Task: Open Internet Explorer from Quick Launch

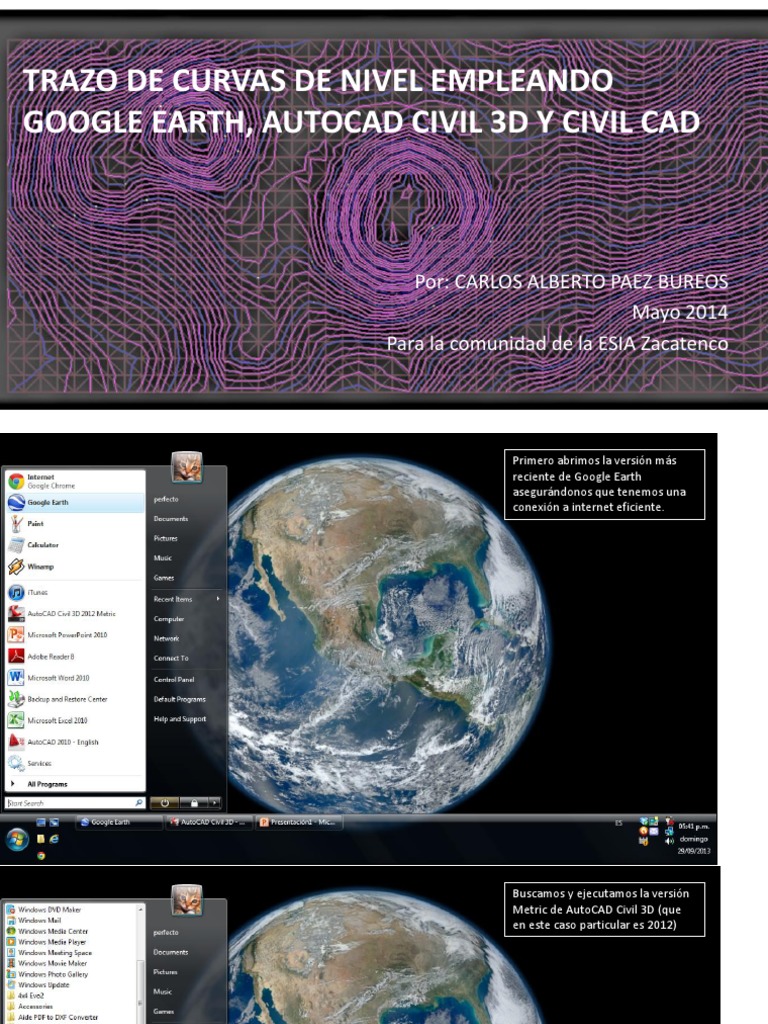Action: 54,839
